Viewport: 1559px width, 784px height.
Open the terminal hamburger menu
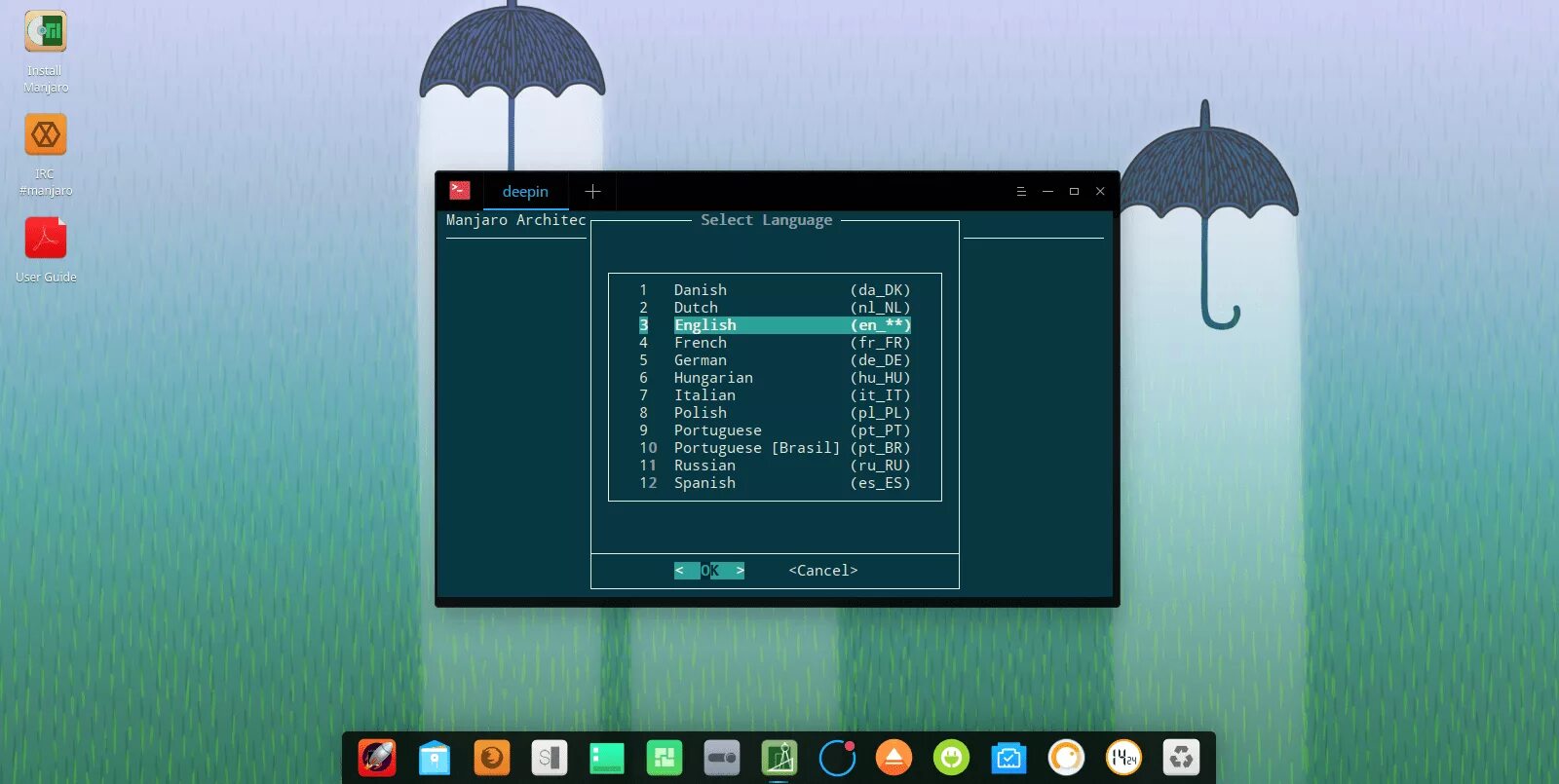click(1021, 192)
